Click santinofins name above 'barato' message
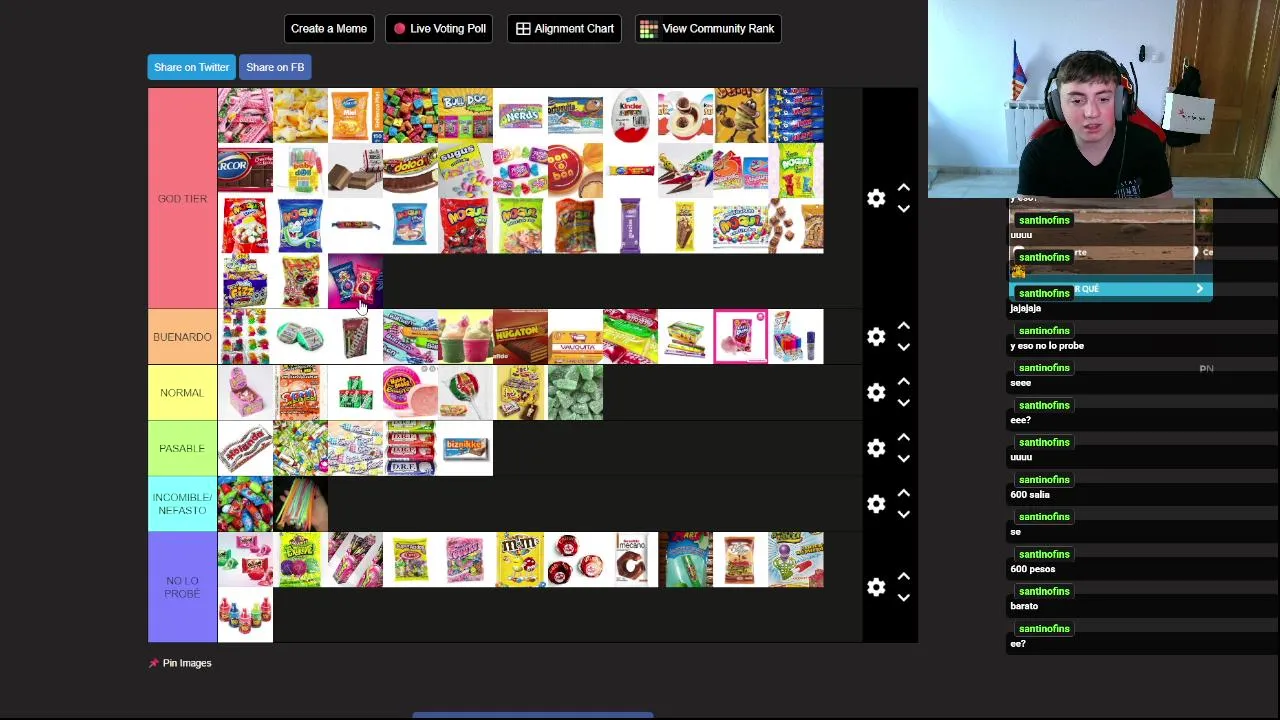Viewport: 1280px width, 720px height. pos(1043,591)
